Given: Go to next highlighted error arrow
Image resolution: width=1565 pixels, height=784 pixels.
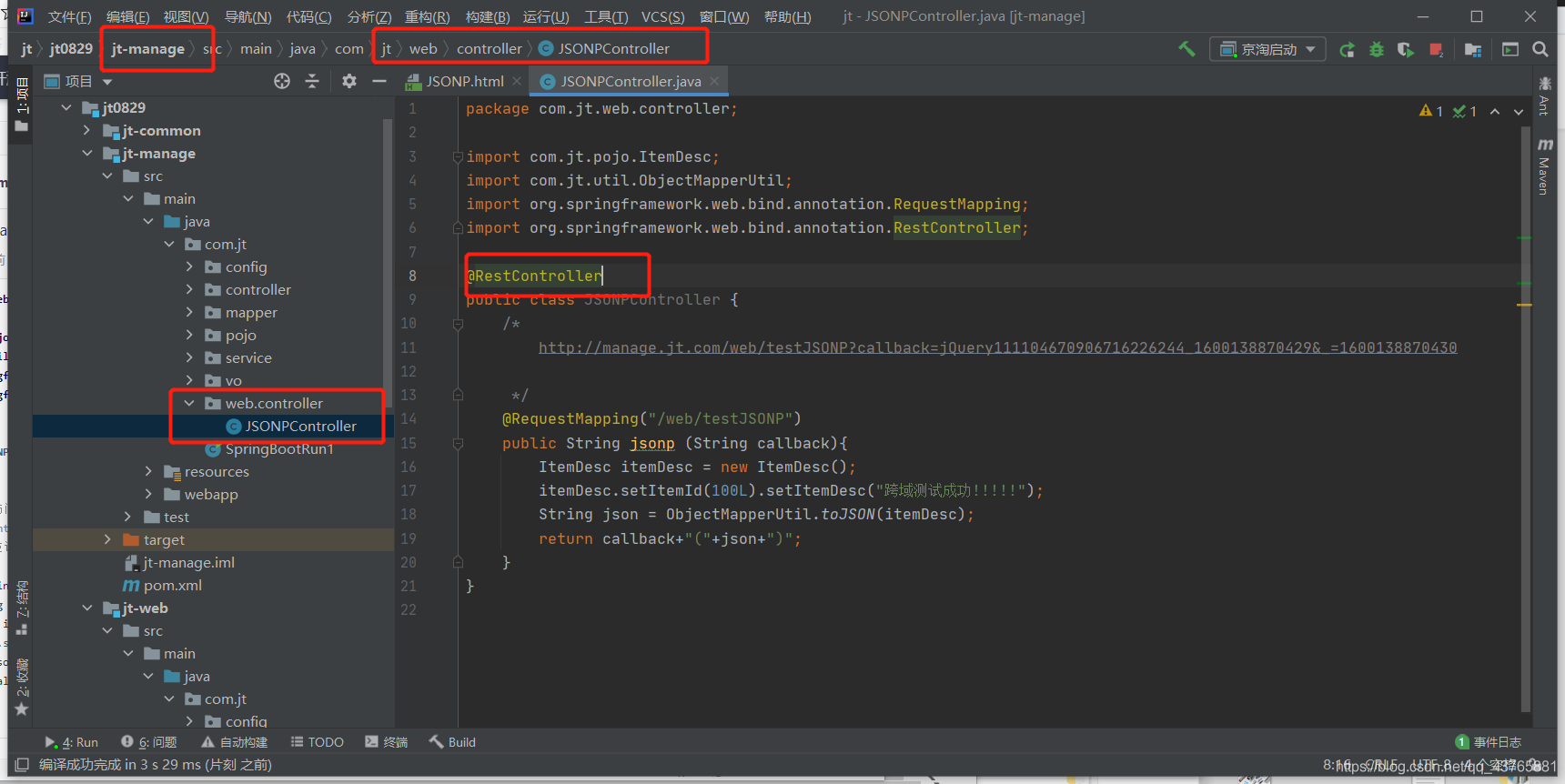Looking at the screenshot, I should click(1519, 111).
